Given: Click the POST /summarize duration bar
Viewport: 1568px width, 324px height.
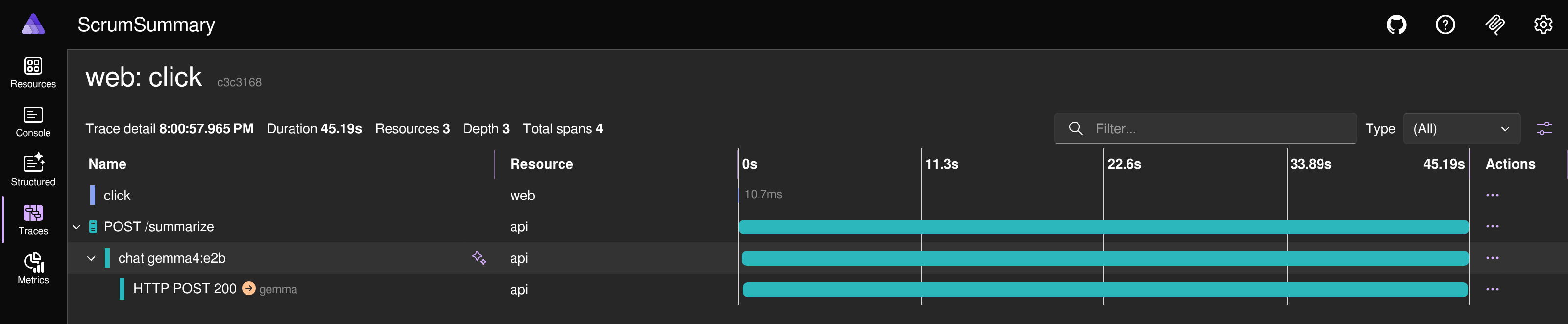Looking at the screenshot, I should coord(1103,227).
